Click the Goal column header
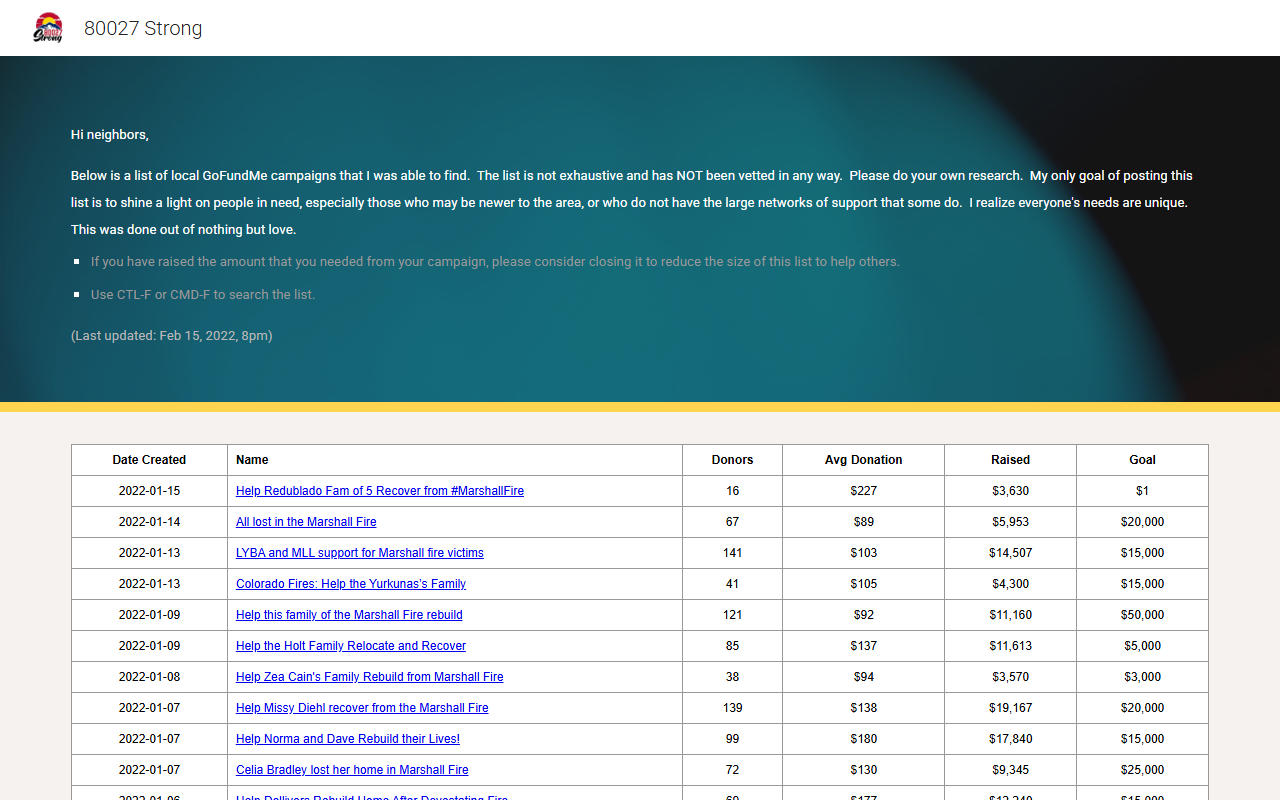This screenshot has height=800, width=1280. coord(1142,460)
